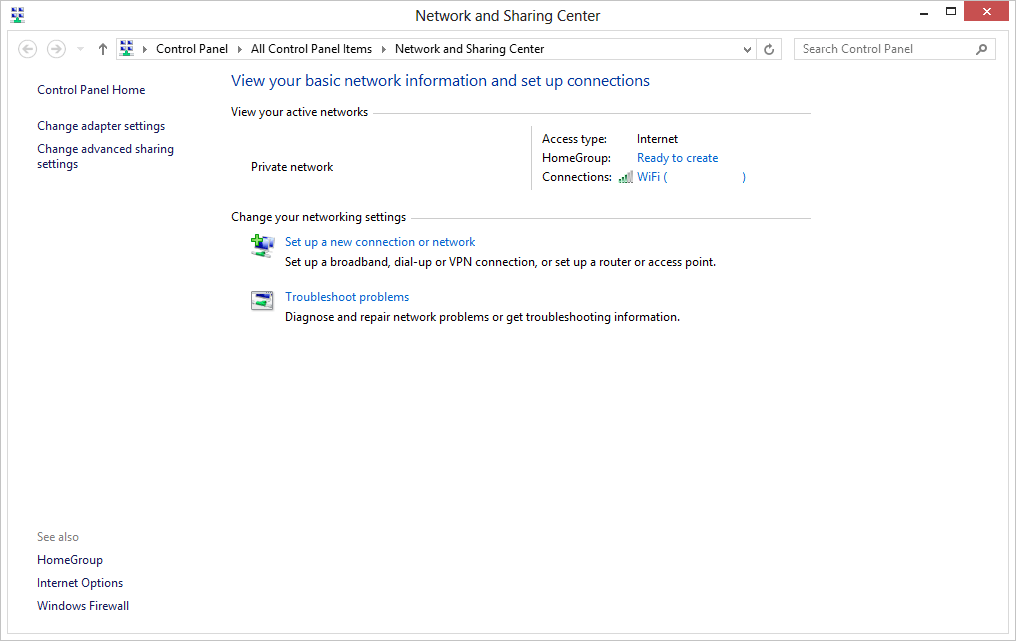Click the search magnifier icon
Screen dimensions: 1016x641
981,49
